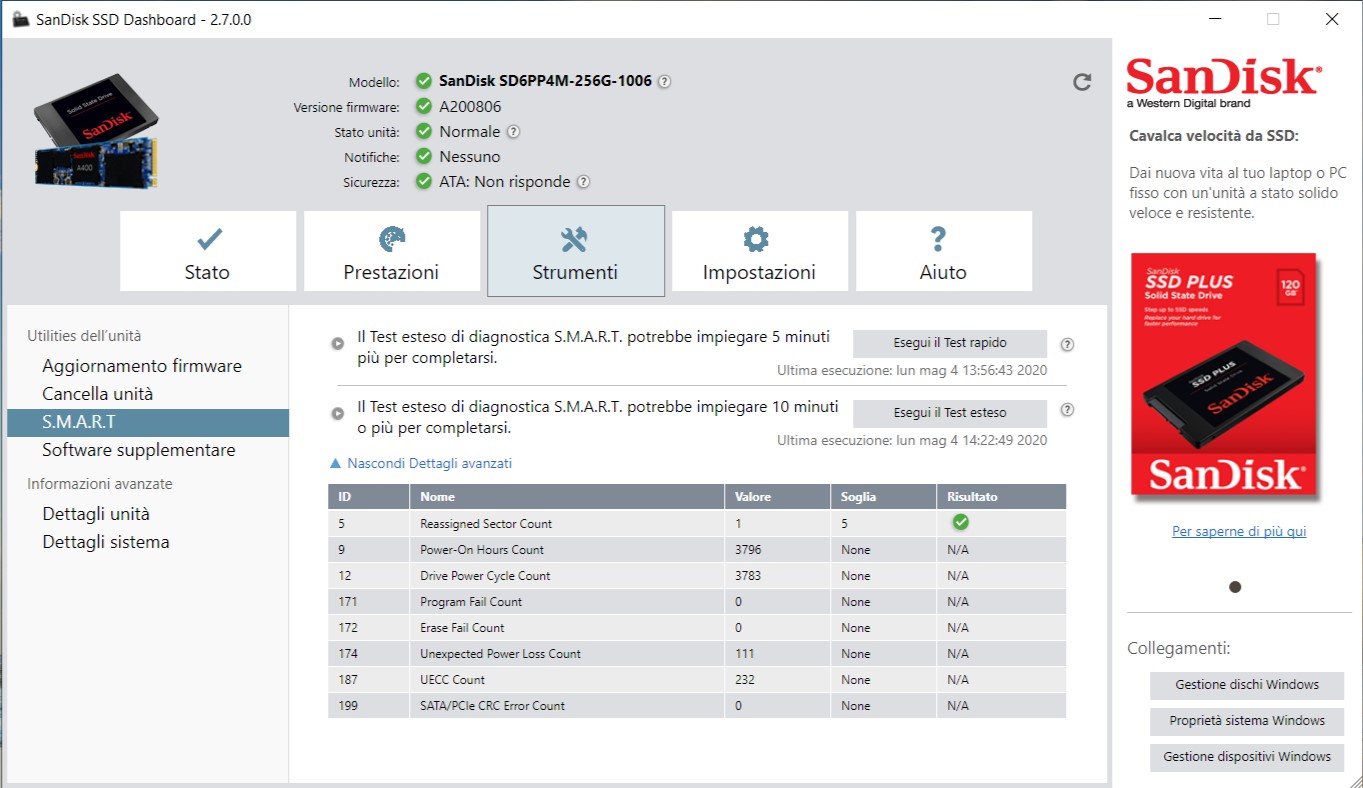Click quick test's Ultima esecuzione 13:56:43 text

pos(912,370)
